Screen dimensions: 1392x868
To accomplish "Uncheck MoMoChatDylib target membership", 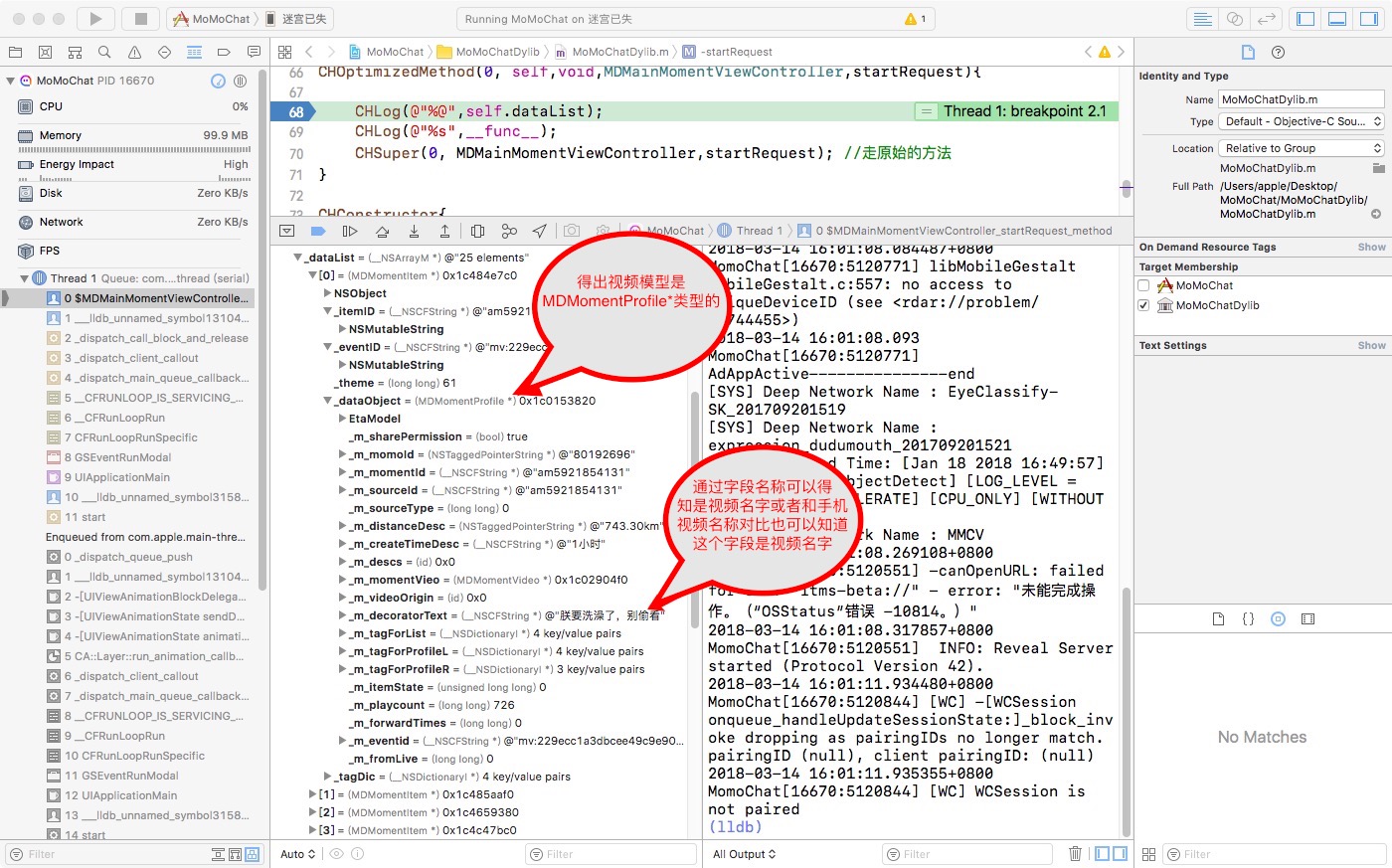I will [x=1143, y=305].
